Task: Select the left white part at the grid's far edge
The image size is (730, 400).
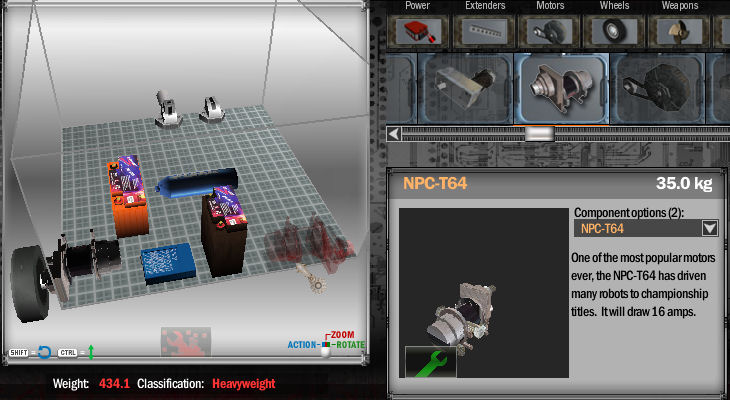Action: coord(167,109)
